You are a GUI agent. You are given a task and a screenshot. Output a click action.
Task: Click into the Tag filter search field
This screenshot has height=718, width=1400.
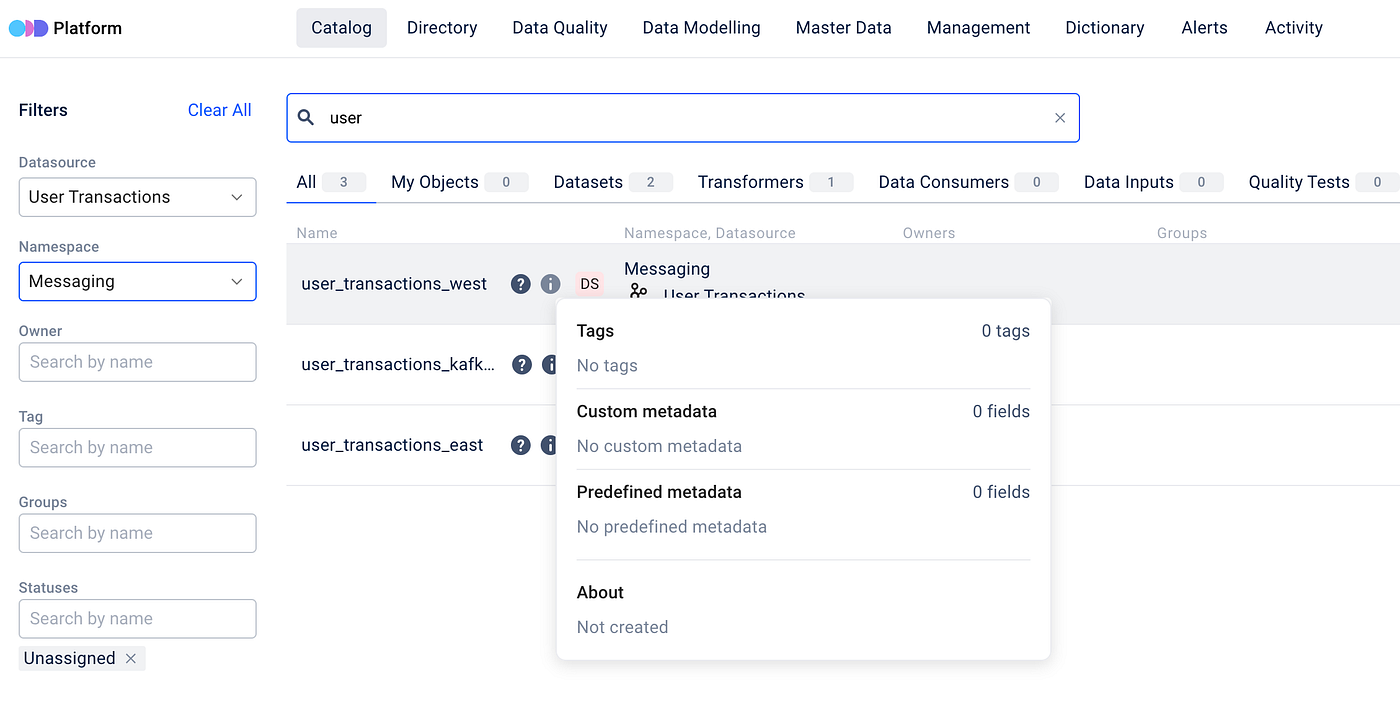pyautogui.click(x=137, y=447)
